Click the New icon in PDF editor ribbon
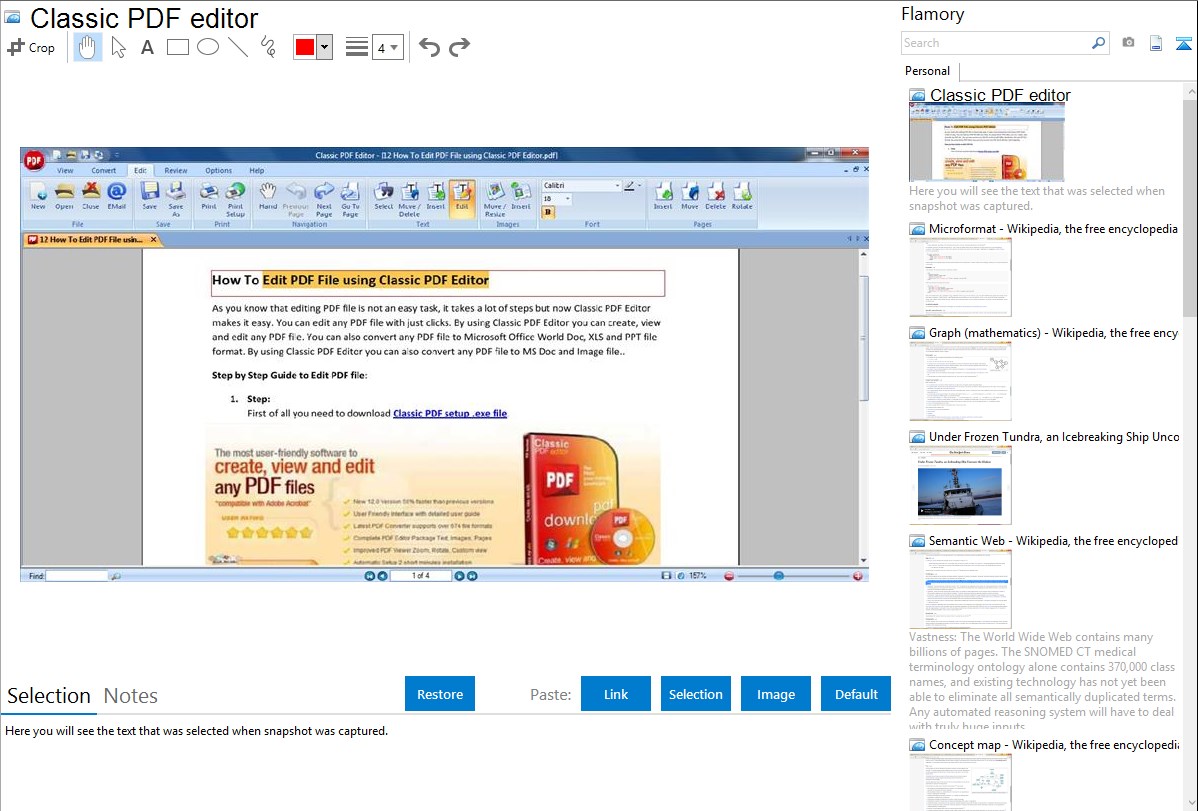 coord(38,196)
